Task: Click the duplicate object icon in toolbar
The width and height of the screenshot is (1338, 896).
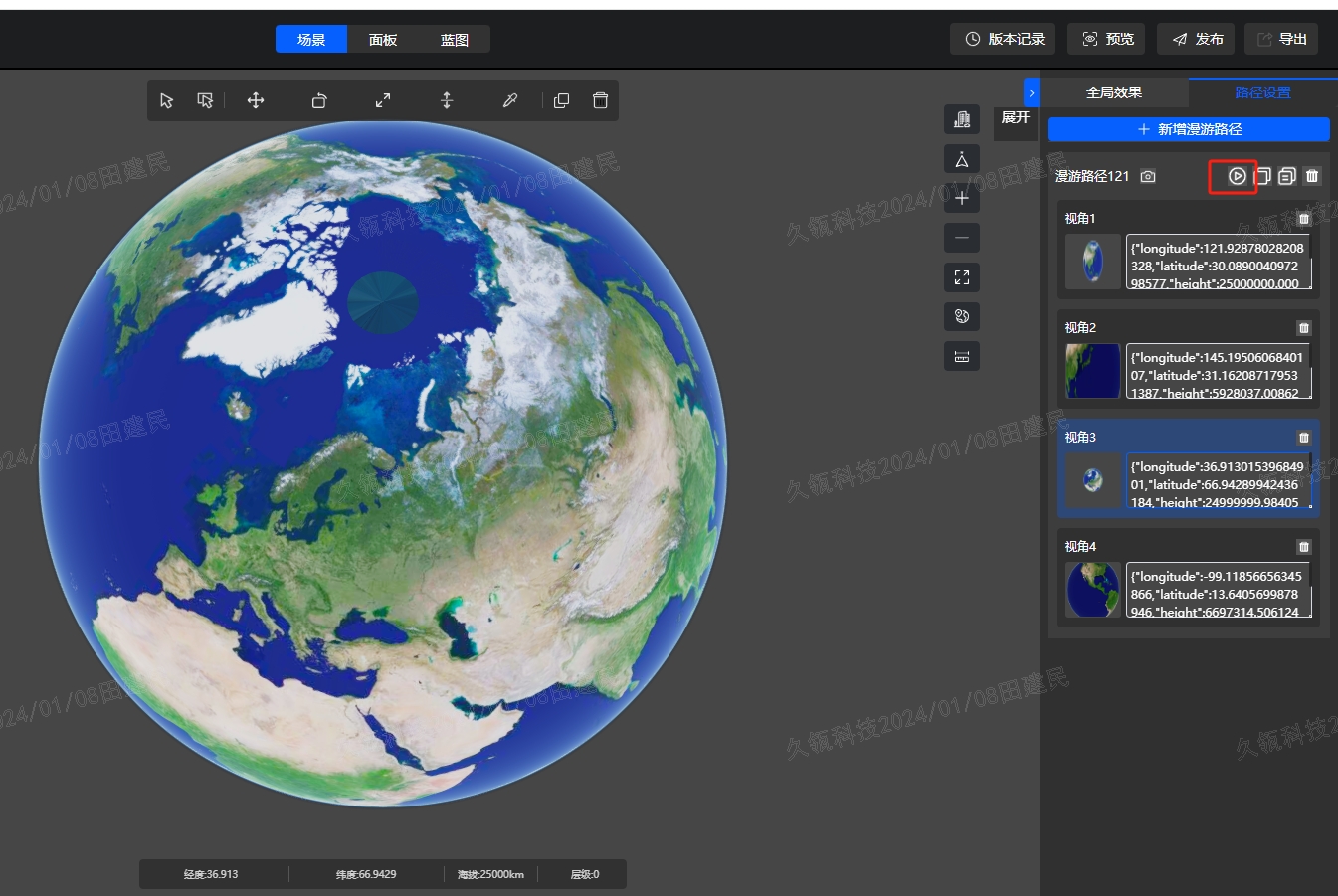Action: point(561,100)
